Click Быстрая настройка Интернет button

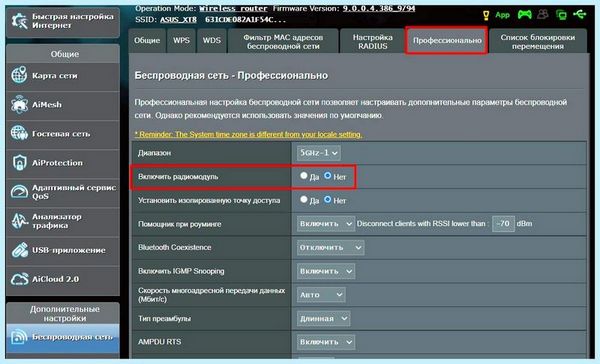[63, 21]
